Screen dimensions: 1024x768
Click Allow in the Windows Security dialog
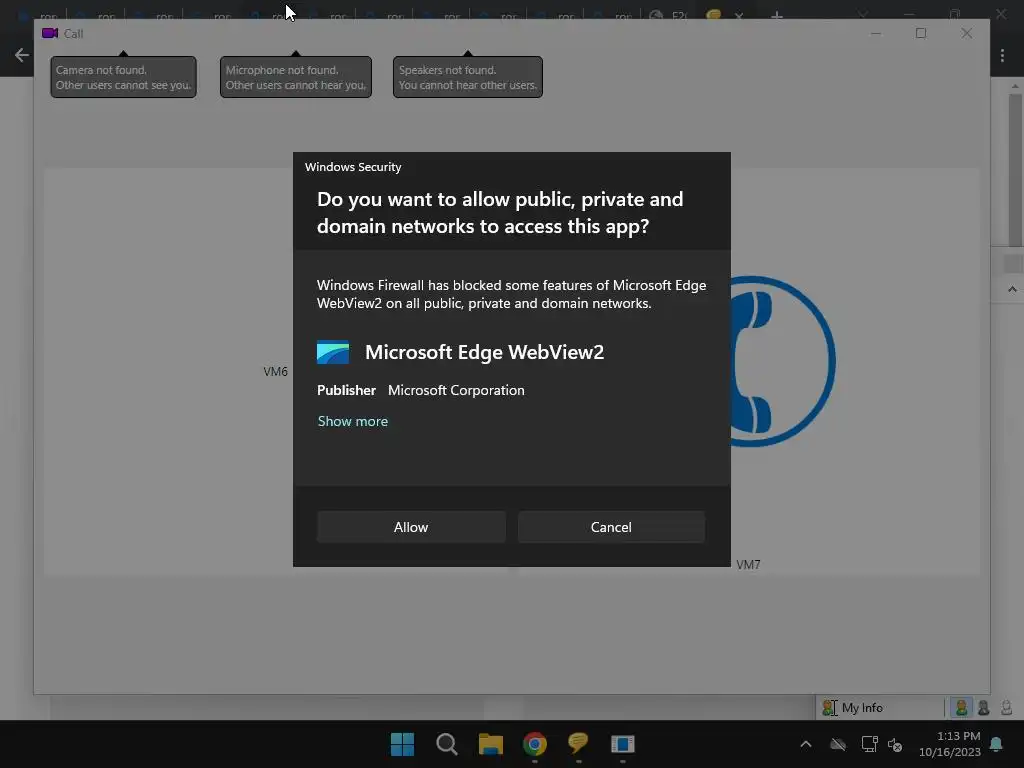(x=411, y=527)
